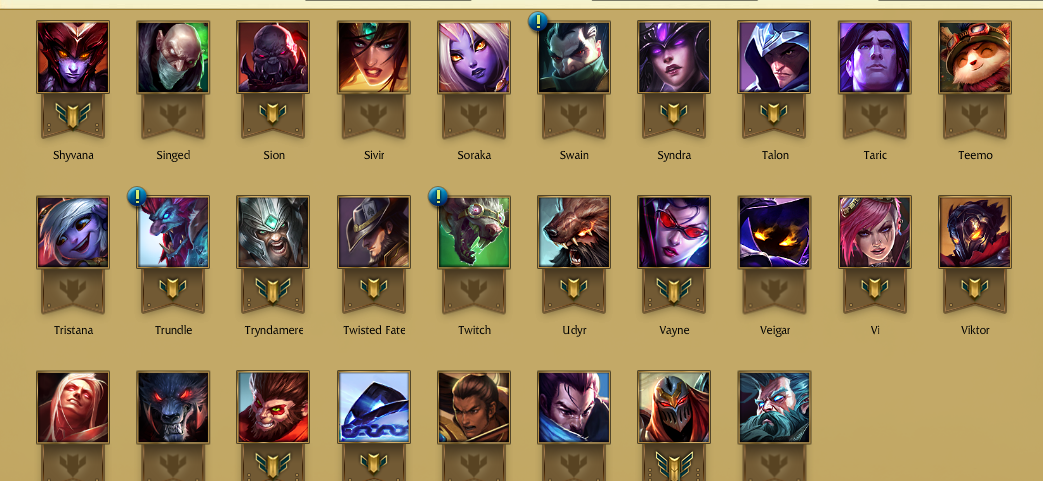Select the Taric champion thumbnail

875,57
